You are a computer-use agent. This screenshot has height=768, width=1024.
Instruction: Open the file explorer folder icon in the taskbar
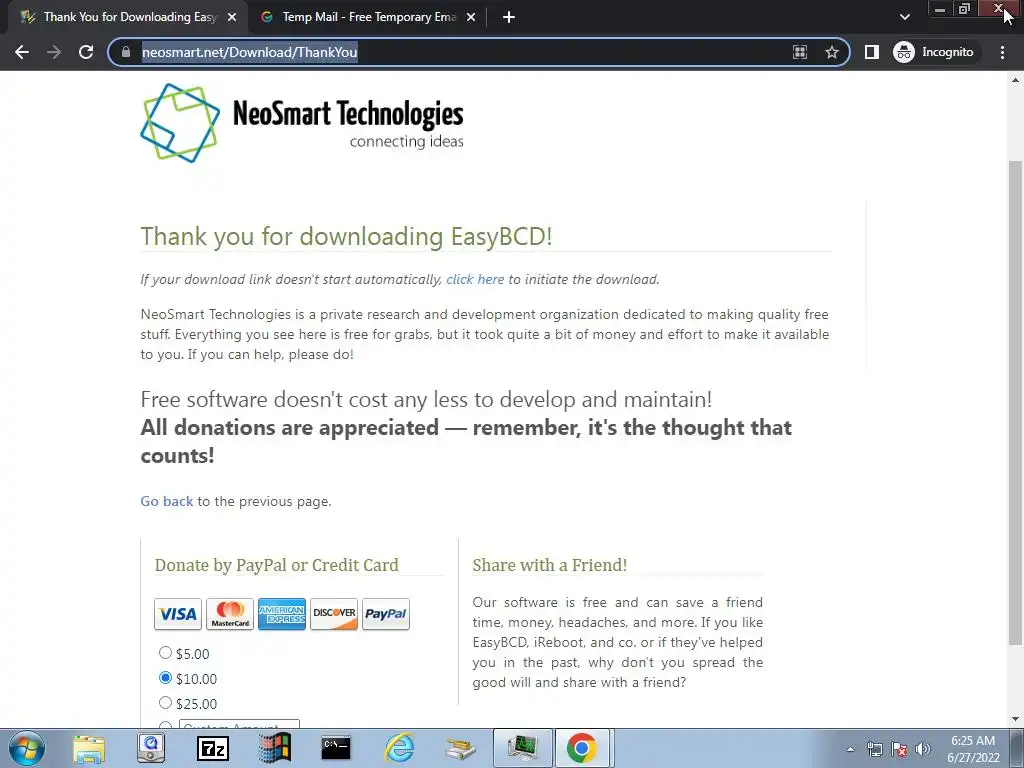click(89, 748)
